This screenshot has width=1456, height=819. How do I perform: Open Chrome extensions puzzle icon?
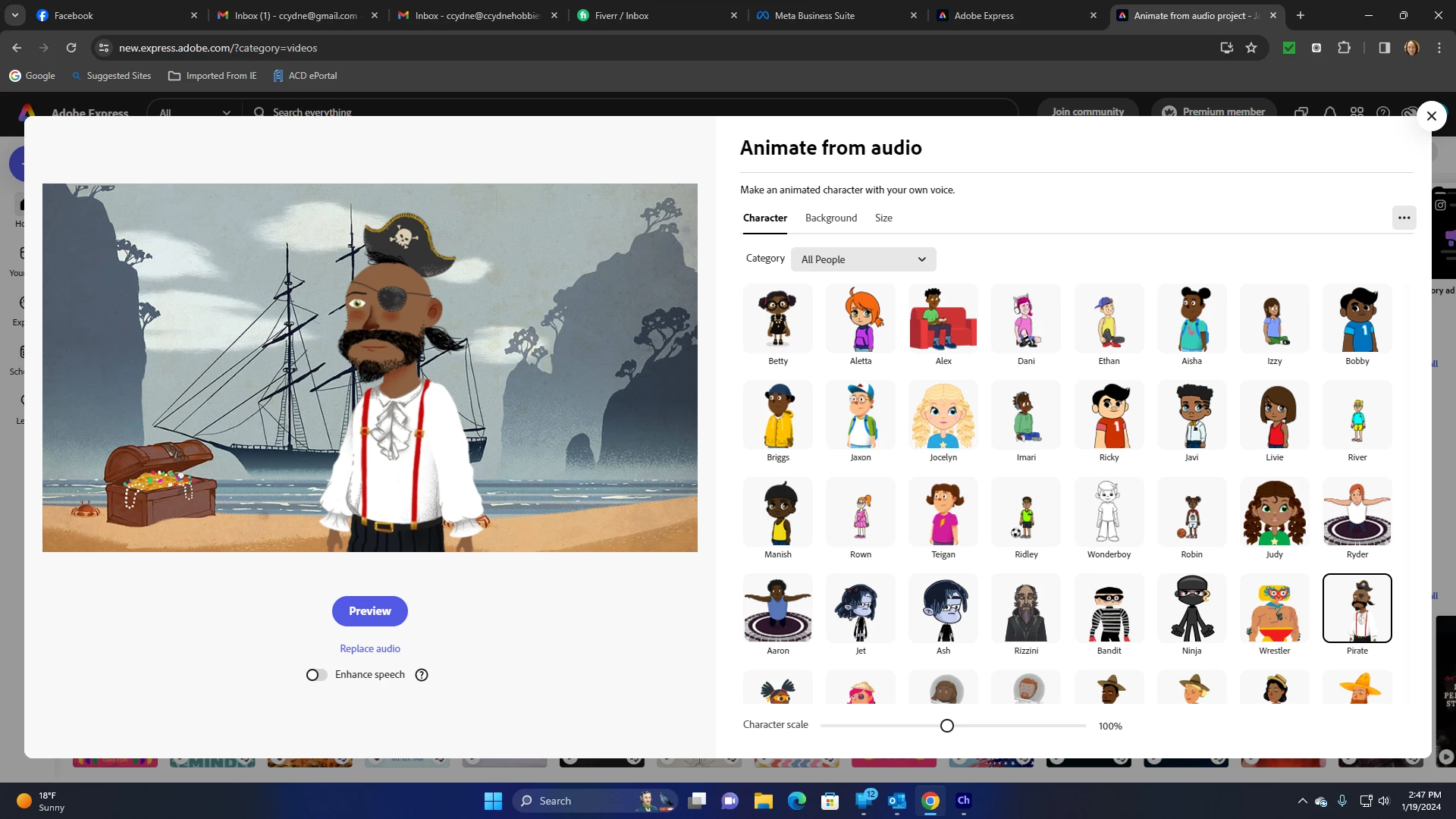[x=1344, y=48]
